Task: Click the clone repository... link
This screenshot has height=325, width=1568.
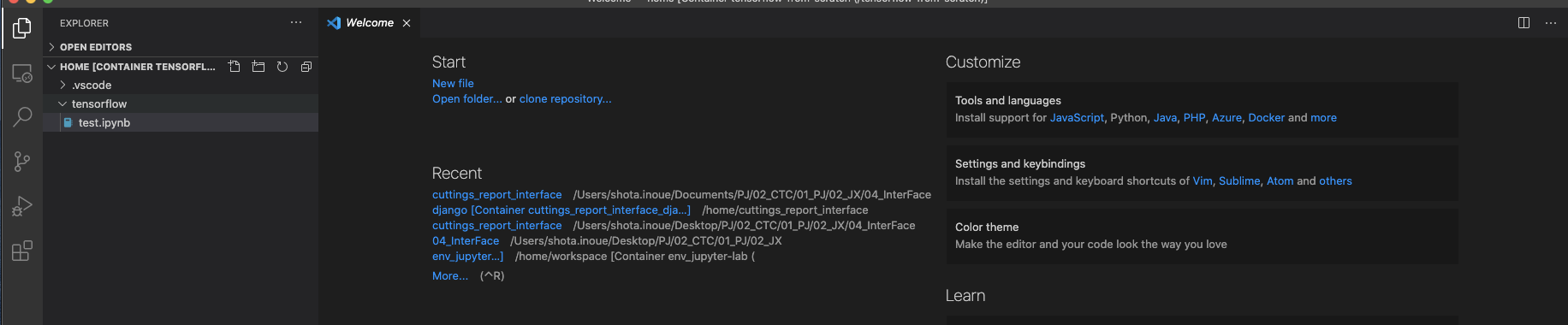Action: tap(565, 99)
